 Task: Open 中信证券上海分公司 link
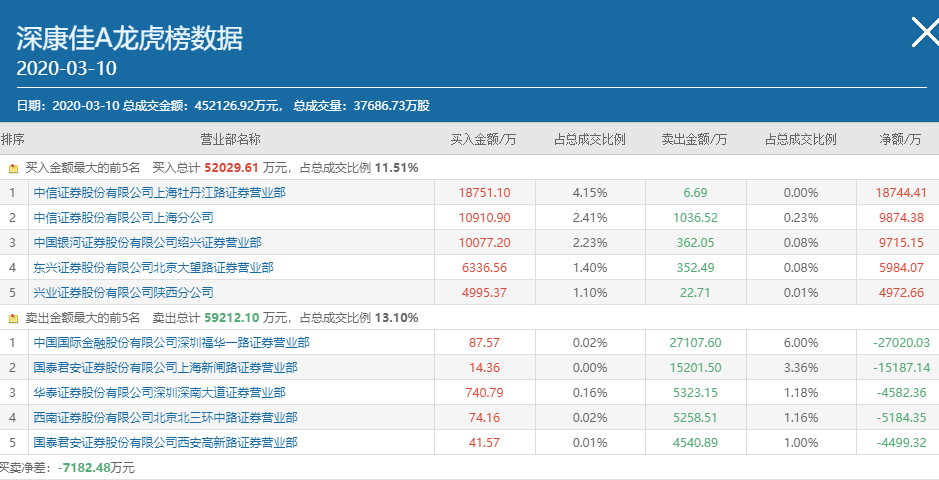click(x=124, y=217)
